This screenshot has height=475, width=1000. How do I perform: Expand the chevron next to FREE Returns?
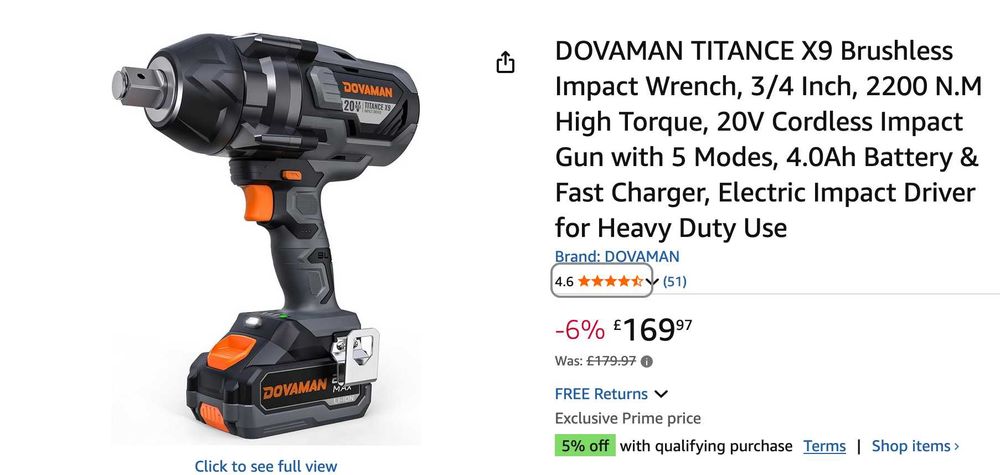click(x=661, y=394)
